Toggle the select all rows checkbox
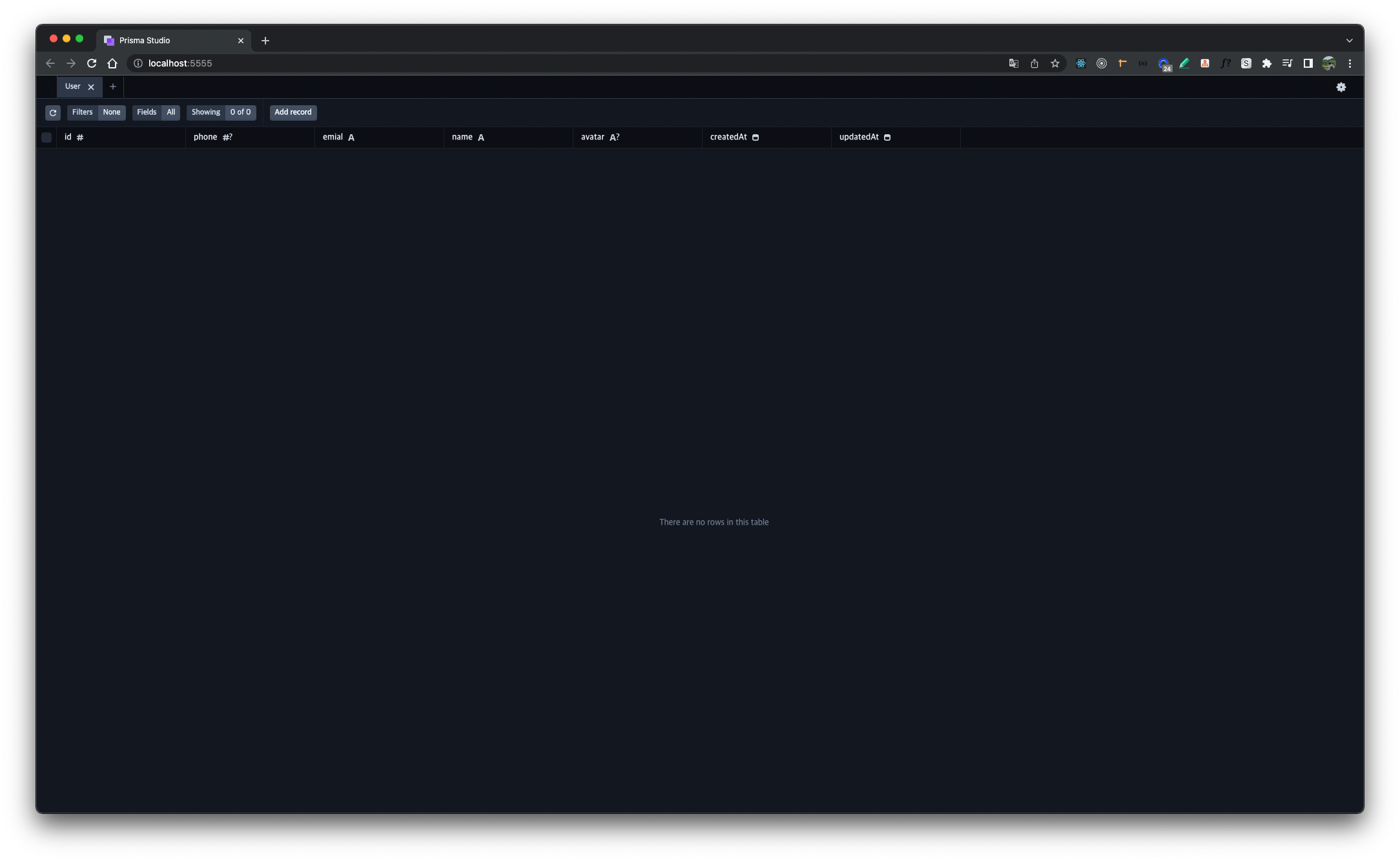This screenshot has height=861, width=1400. click(x=46, y=137)
